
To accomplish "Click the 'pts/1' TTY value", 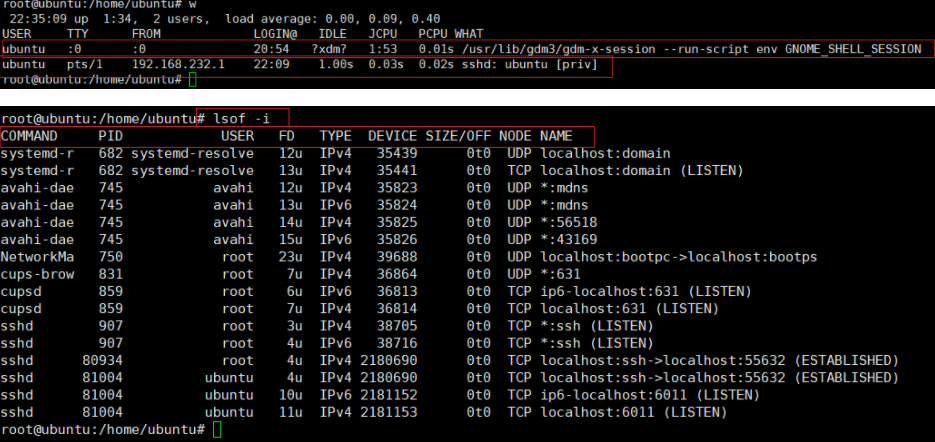I will [x=84, y=64].
